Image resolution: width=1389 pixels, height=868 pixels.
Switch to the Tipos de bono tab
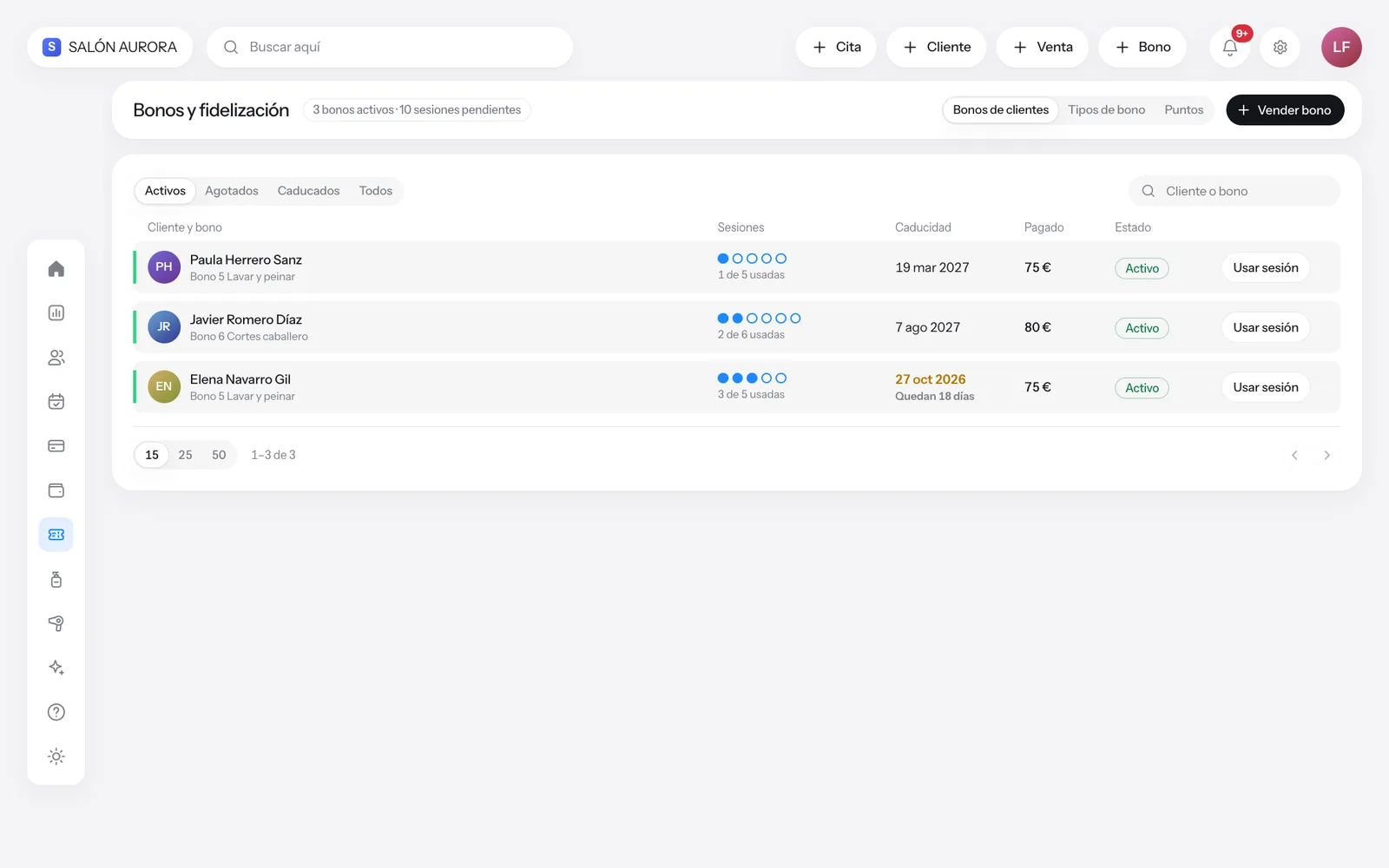tap(1106, 110)
